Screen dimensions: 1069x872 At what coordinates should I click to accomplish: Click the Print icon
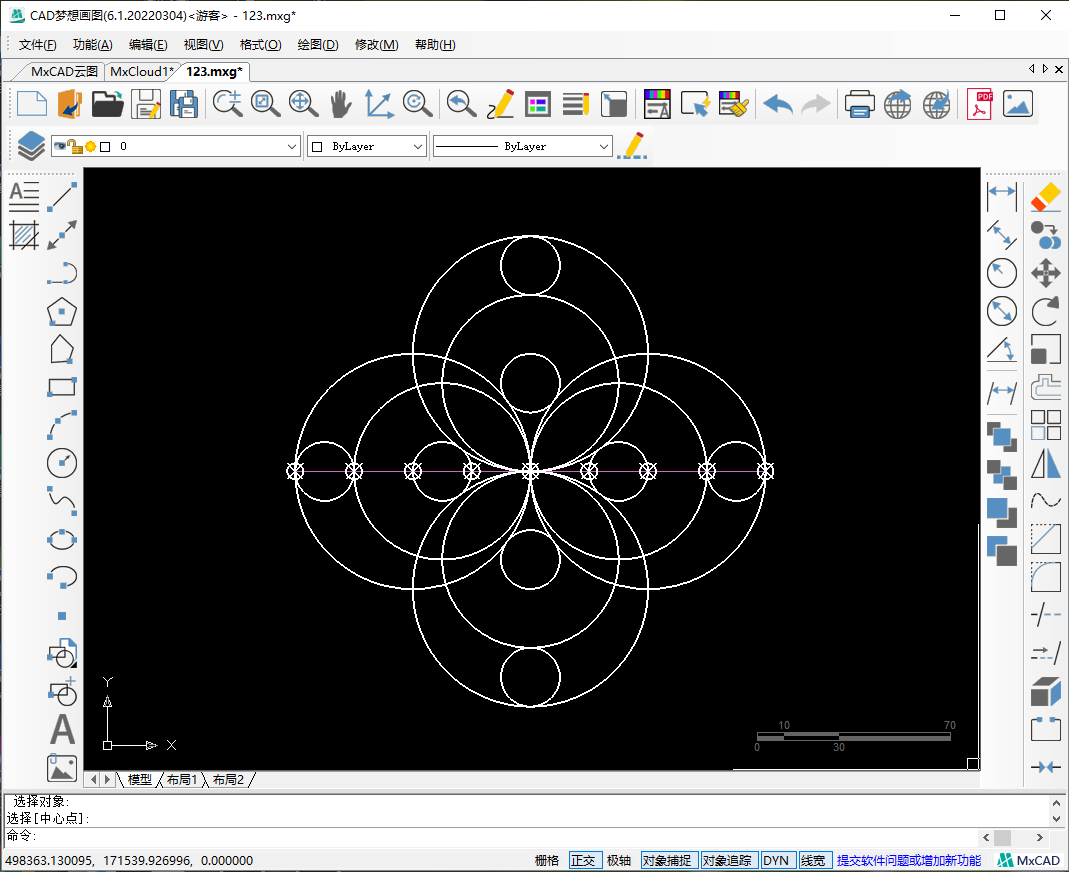coord(859,104)
